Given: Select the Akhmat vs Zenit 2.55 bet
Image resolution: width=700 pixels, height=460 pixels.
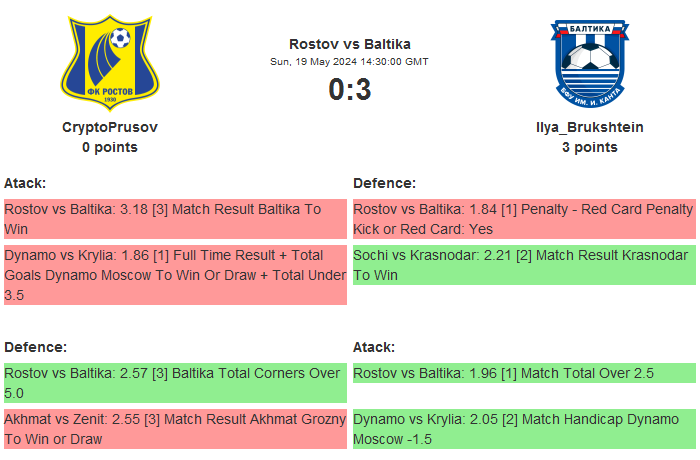Looking at the screenshot, I should click(175, 429).
